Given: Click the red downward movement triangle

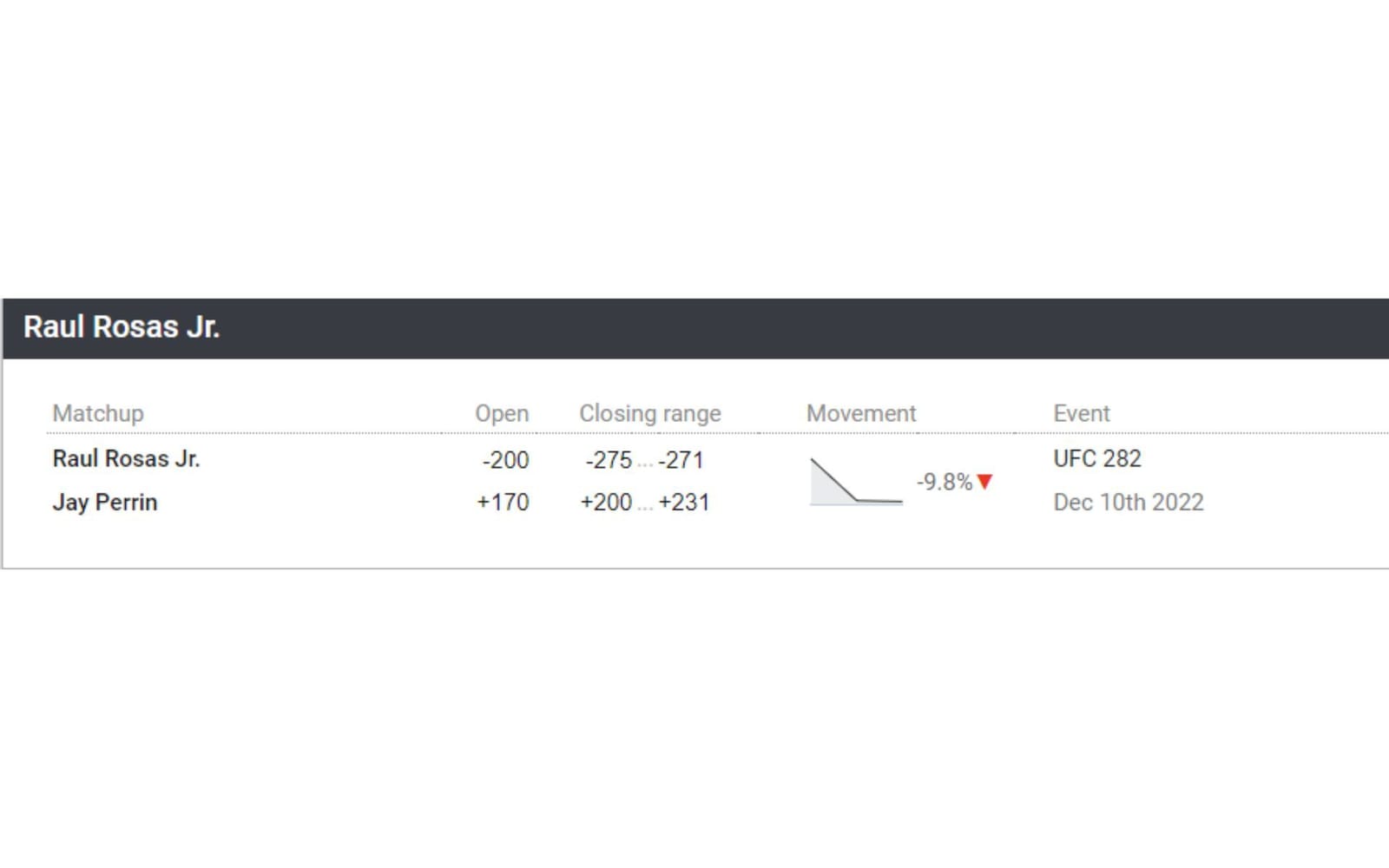Looking at the screenshot, I should pyautogui.click(x=984, y=482).
